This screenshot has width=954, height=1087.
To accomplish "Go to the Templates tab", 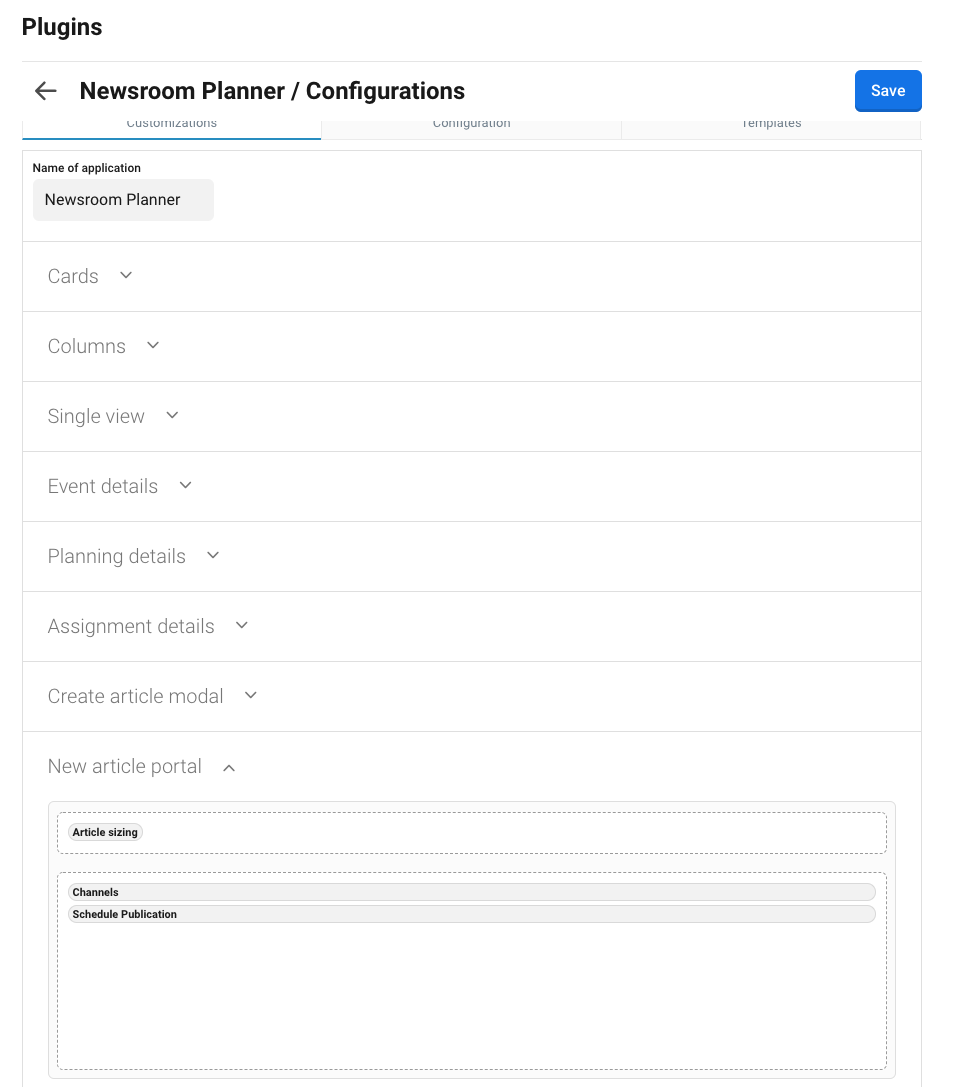I will tap(771, 126).
